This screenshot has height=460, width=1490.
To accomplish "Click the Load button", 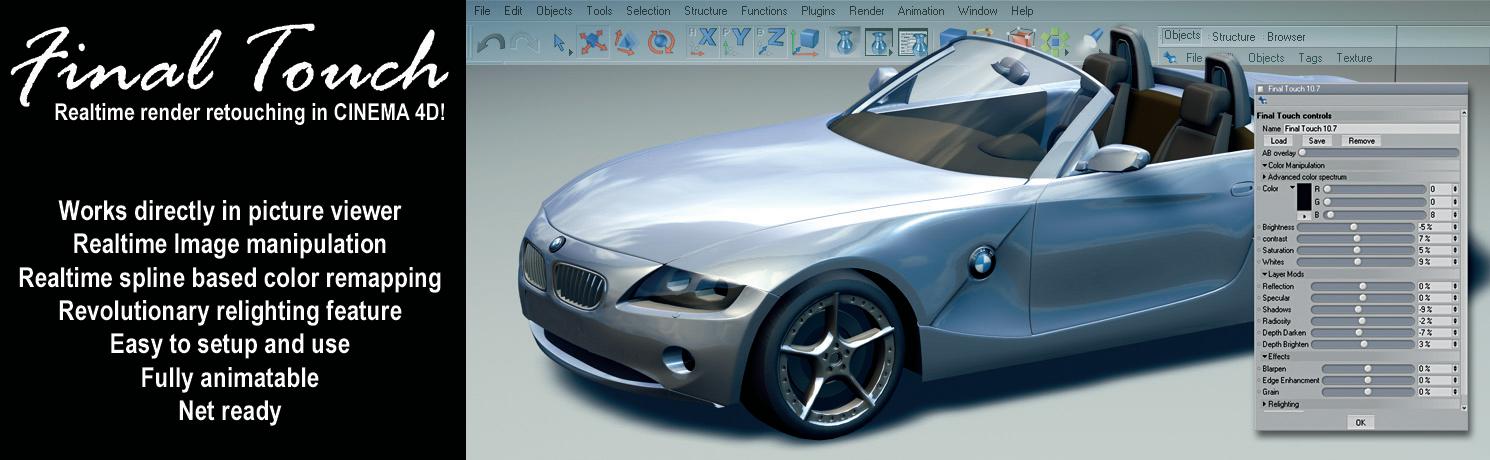I will pos(1278,141).
